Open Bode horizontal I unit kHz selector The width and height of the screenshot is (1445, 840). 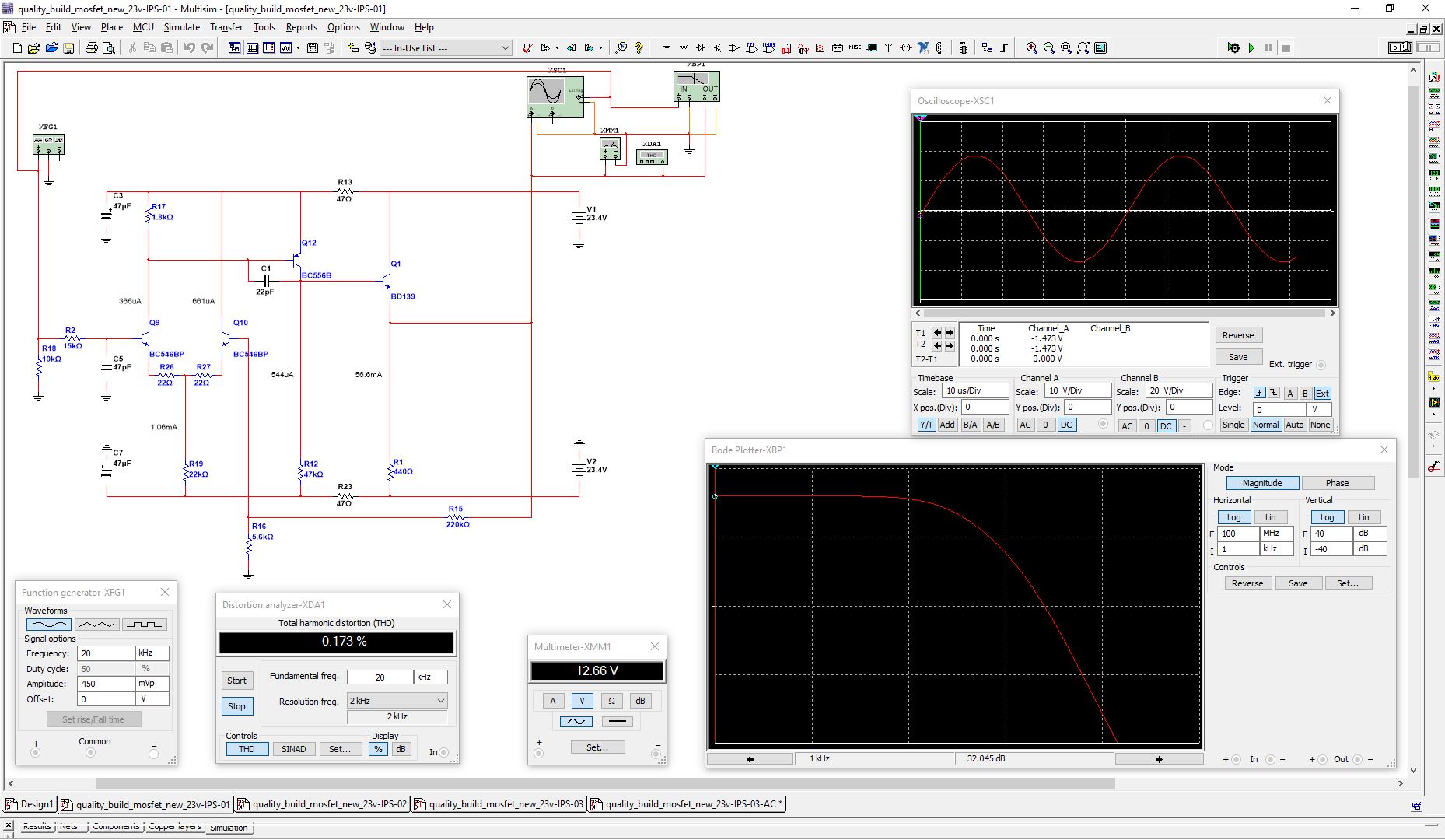tap(1276, 549)
